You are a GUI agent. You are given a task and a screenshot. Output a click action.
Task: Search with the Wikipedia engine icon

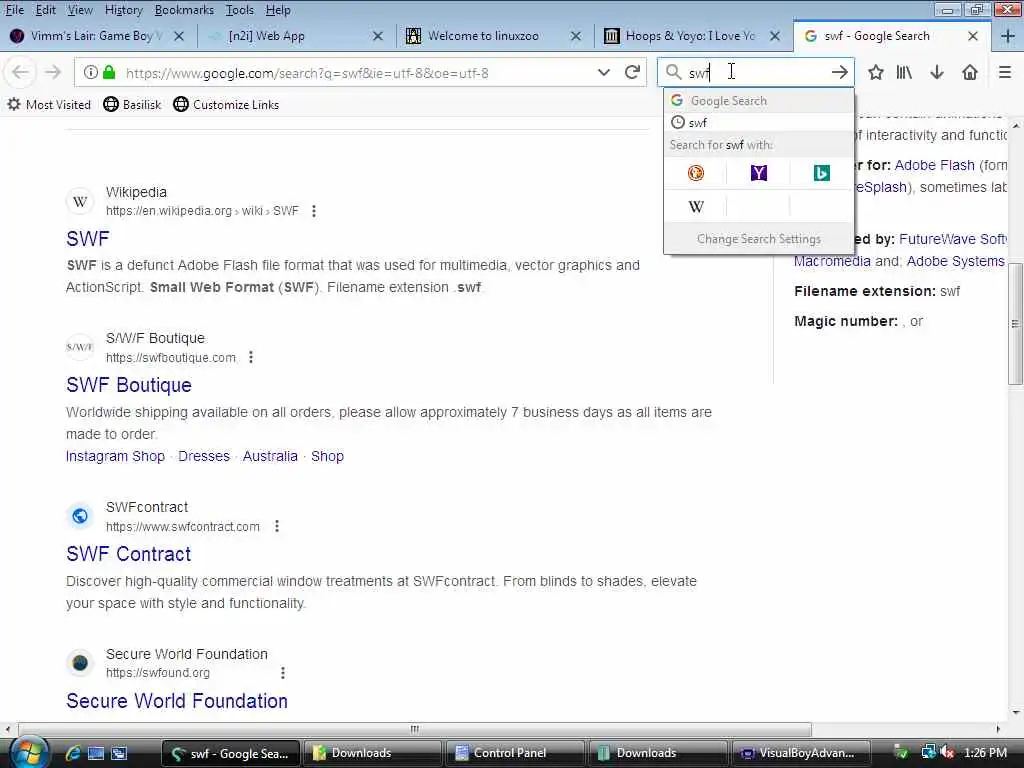pyautogui.click(x=696, y=207)
